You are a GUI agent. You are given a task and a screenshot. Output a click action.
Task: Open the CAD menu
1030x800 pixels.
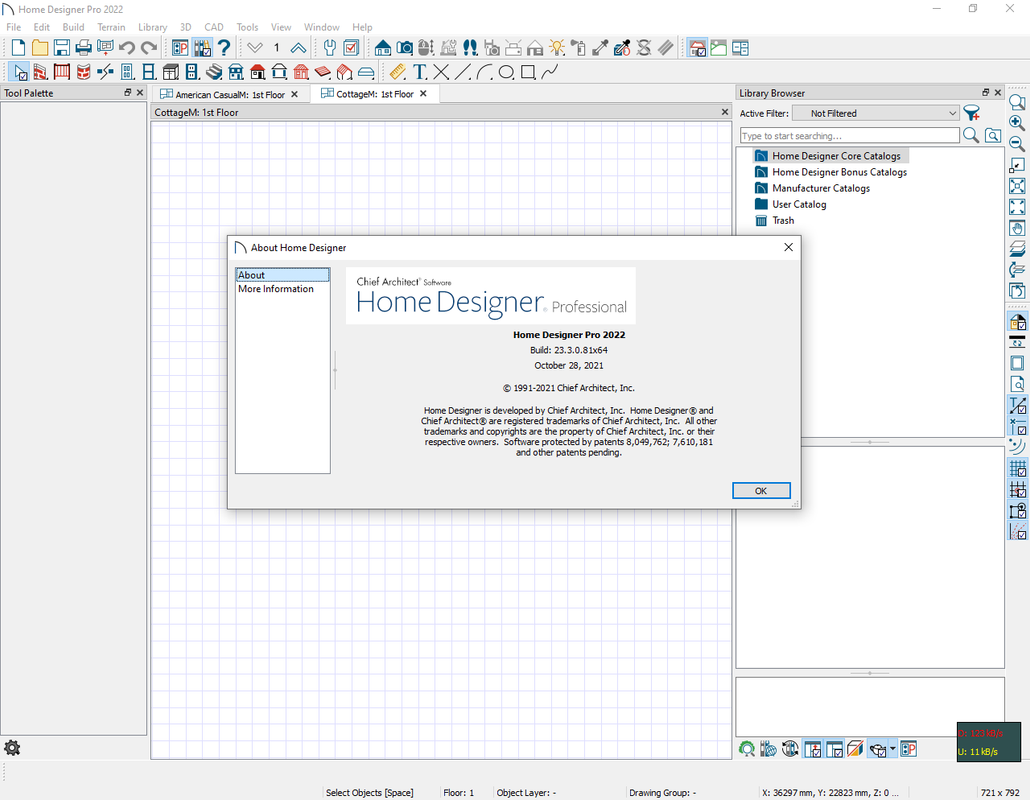click(x=213, y=27)
